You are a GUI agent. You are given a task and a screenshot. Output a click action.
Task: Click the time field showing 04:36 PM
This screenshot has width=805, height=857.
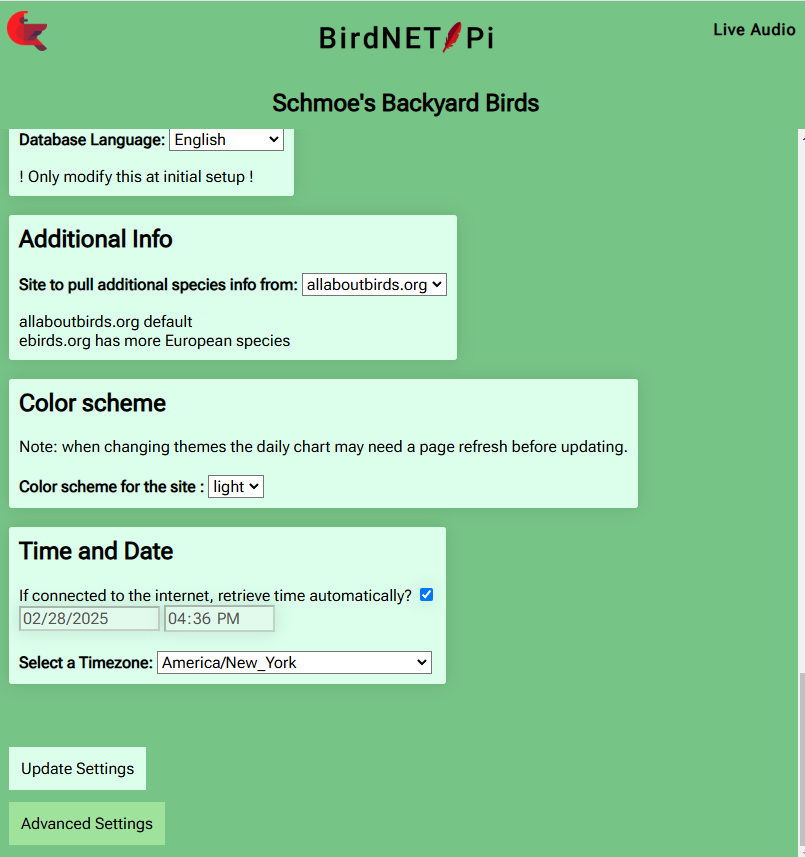219,619
